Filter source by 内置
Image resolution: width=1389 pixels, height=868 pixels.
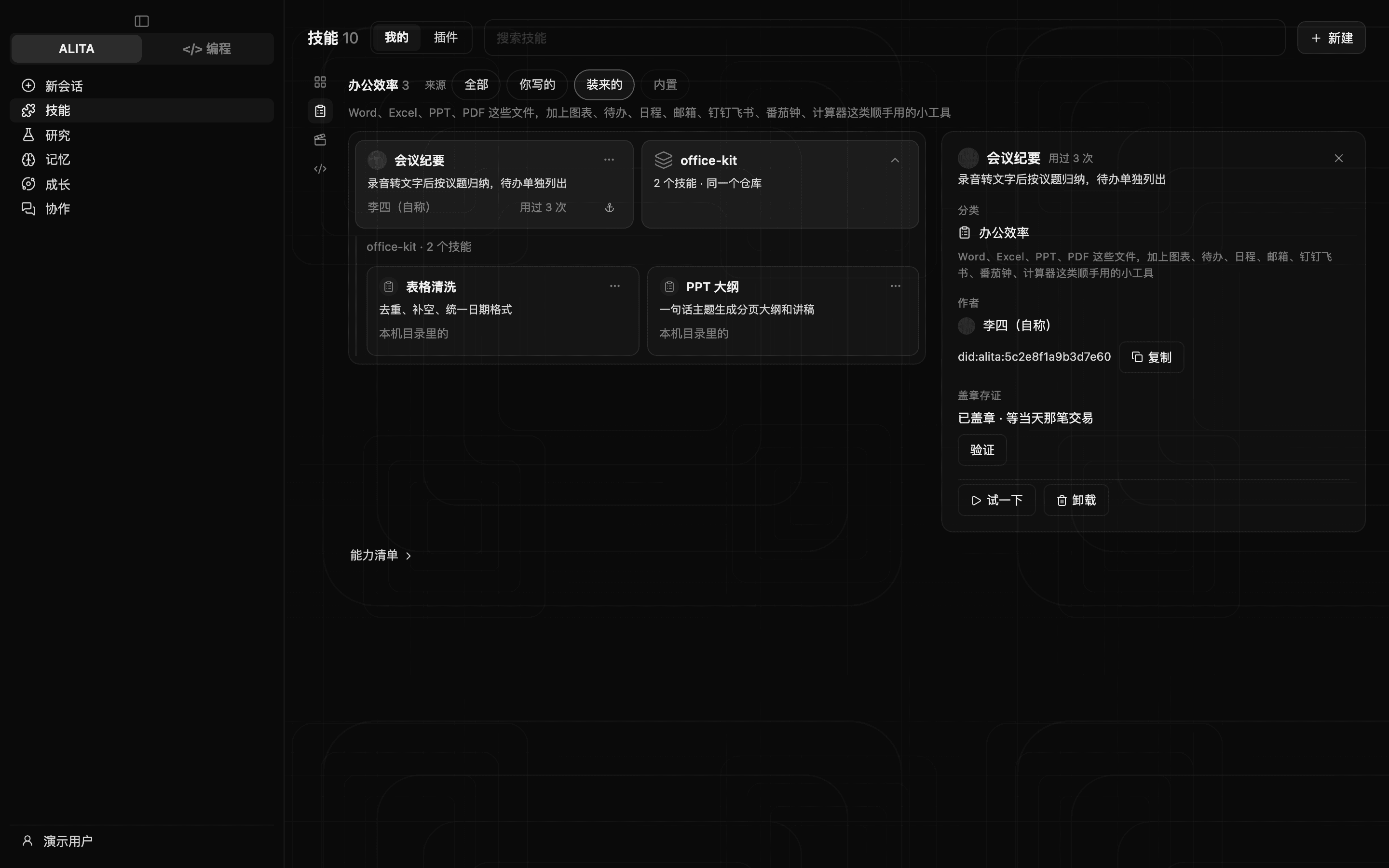click(665, 85)
